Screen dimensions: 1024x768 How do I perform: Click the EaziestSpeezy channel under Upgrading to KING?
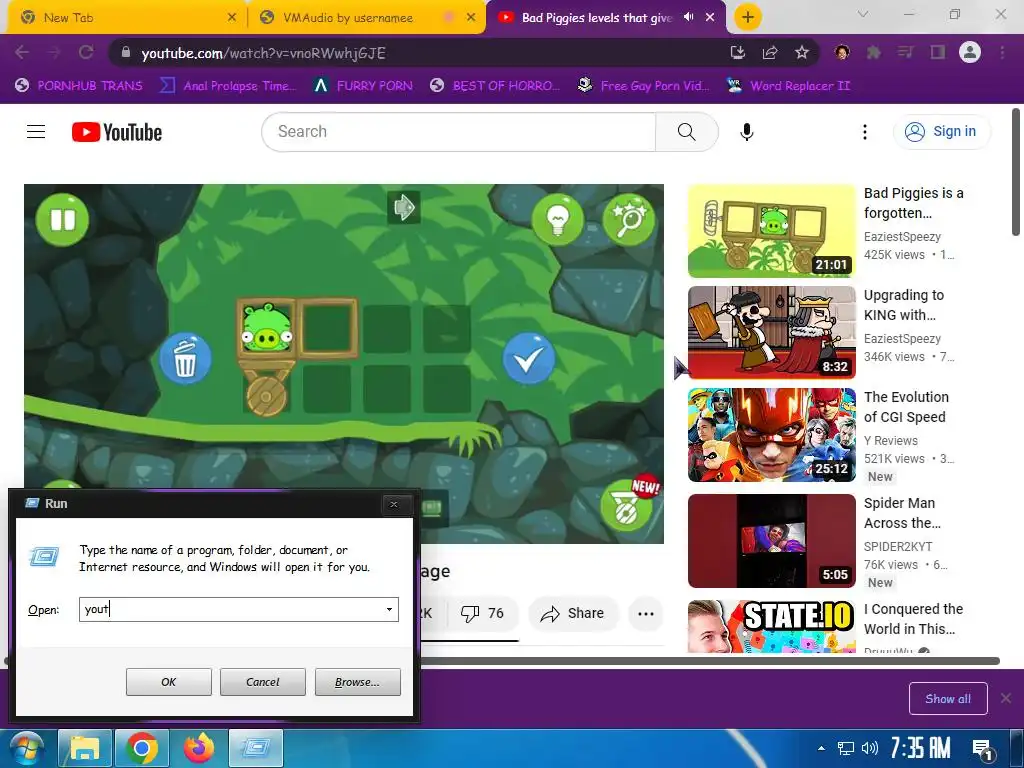point(903,338)
